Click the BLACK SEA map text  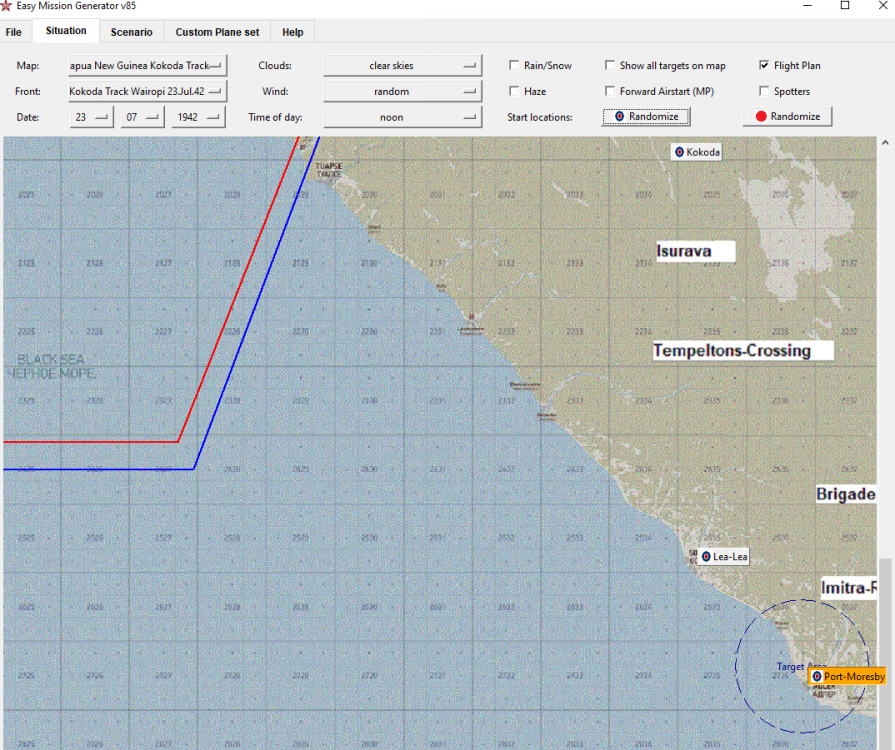click(51, 360)
